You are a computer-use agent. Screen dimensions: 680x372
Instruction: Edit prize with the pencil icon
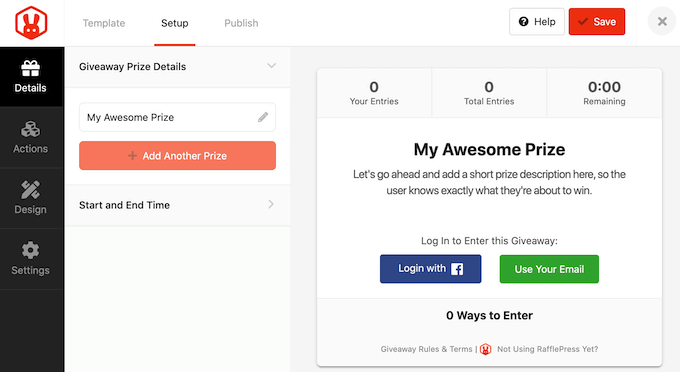263,117
